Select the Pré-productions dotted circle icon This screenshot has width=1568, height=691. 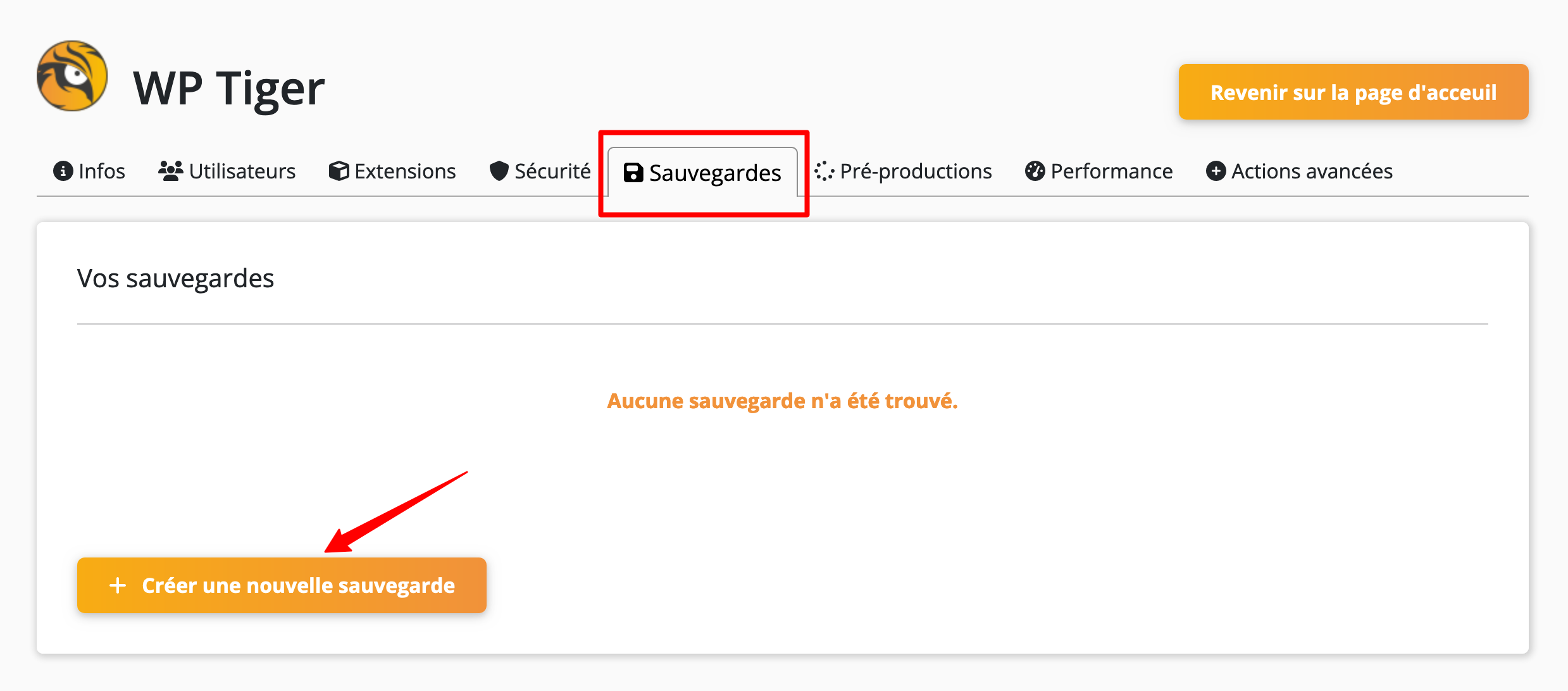(824, 171)
